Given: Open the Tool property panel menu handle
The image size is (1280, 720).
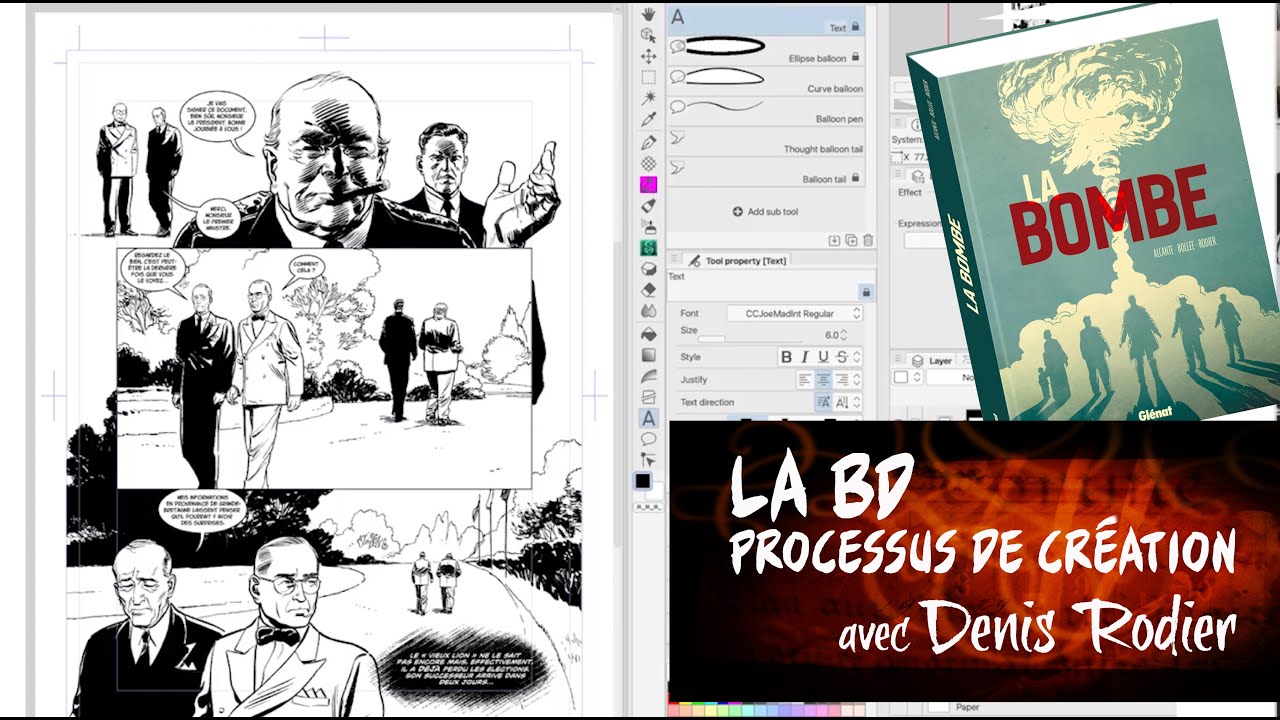Looking at the screenshot, I should [x=673, y=260].
